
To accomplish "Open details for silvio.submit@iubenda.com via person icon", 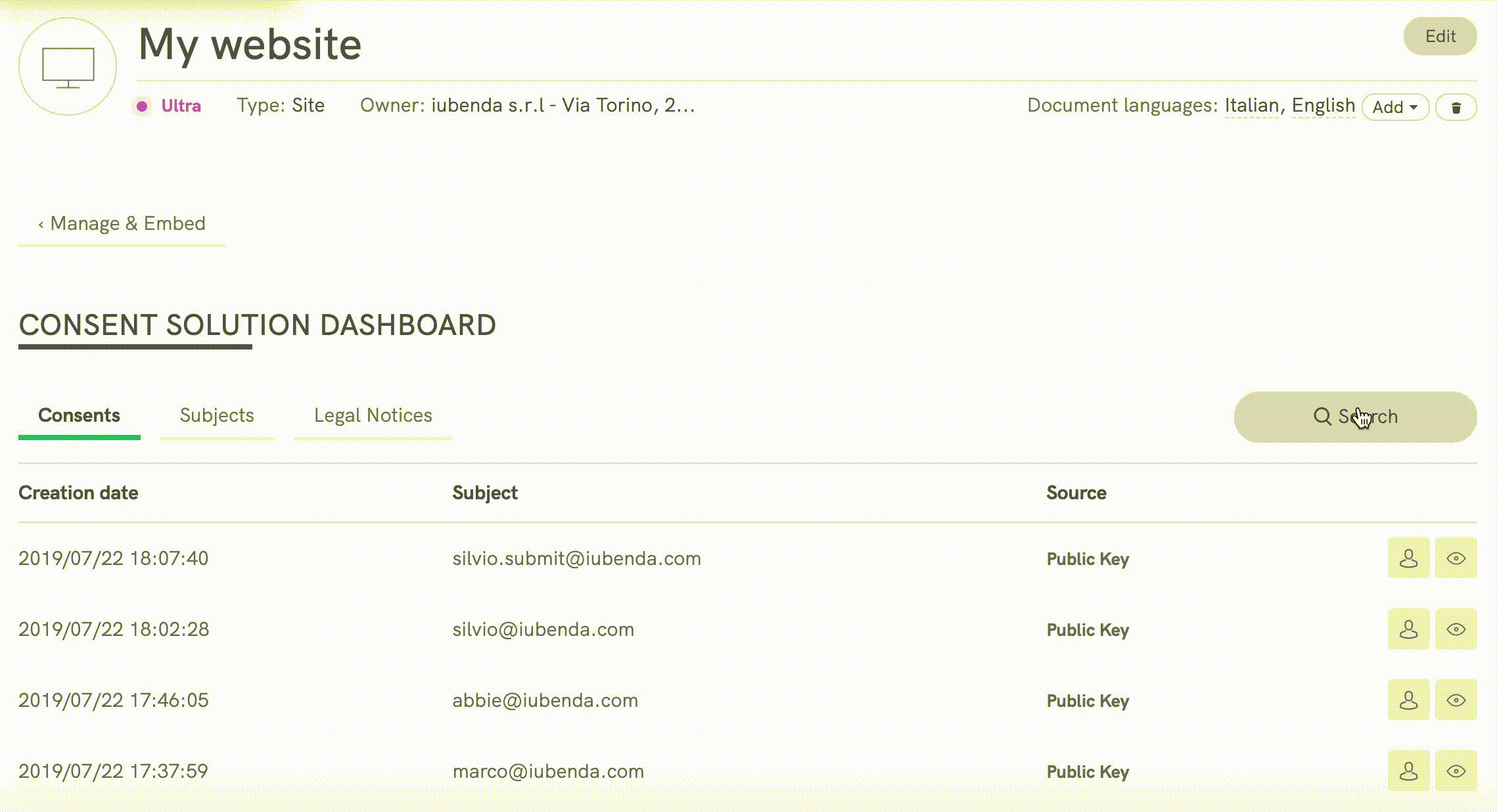I will 1408,559.
